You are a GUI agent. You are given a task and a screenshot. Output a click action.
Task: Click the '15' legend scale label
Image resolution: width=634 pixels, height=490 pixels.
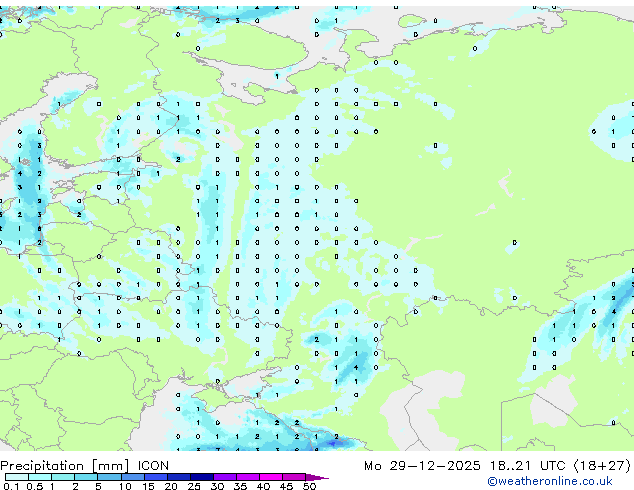click(x=148, y=486)
